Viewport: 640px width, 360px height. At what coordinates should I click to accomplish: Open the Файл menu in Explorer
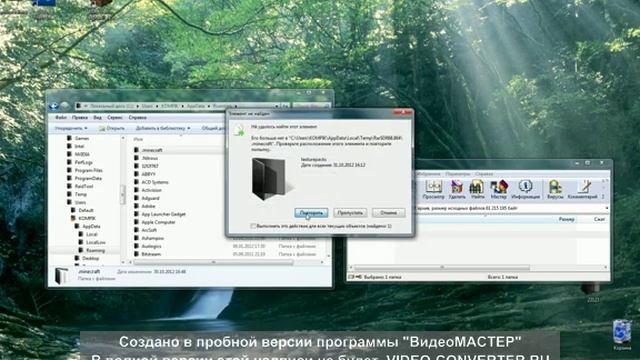[x=61, y=118]
